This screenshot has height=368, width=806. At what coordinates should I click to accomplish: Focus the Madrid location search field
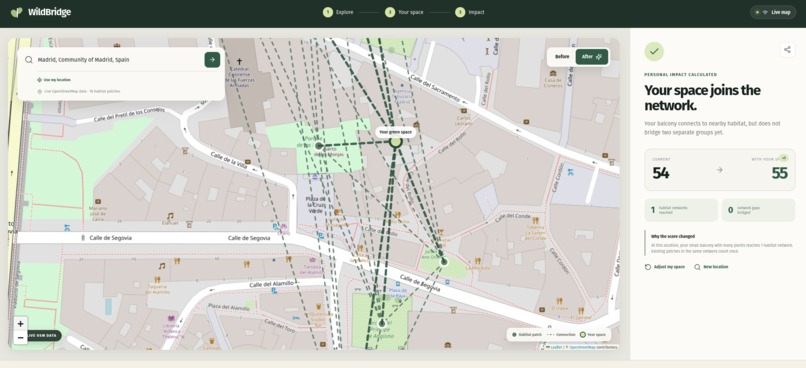pyautogui.click(x=118, y=60)
